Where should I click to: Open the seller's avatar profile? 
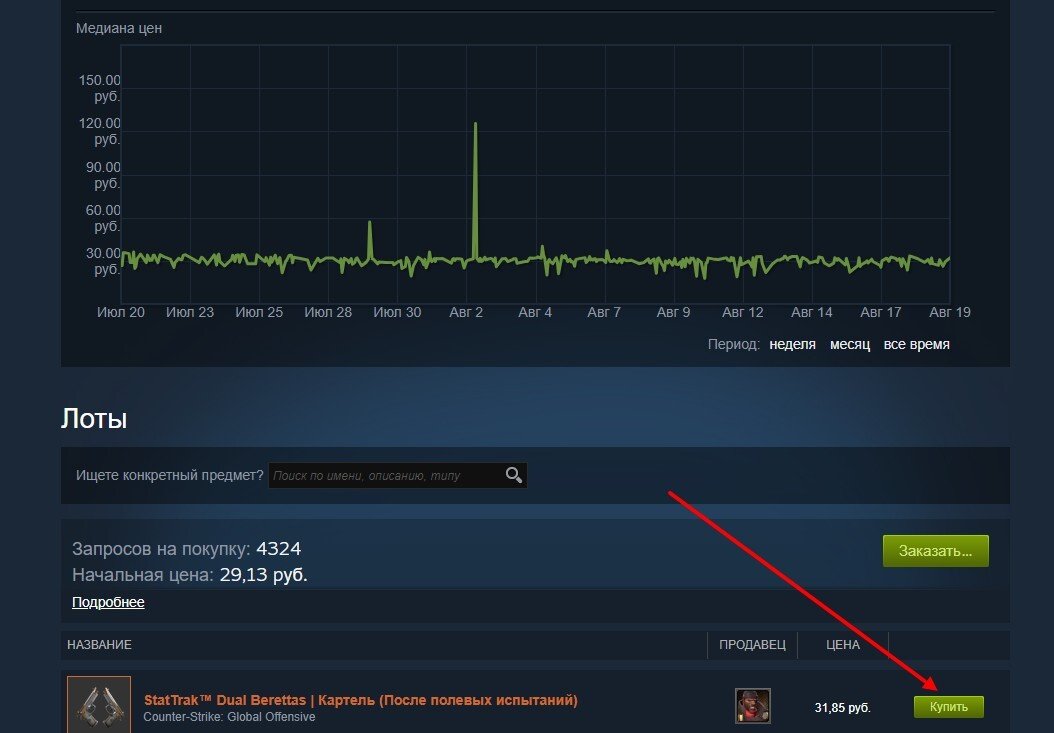click(x=752, y=705)
